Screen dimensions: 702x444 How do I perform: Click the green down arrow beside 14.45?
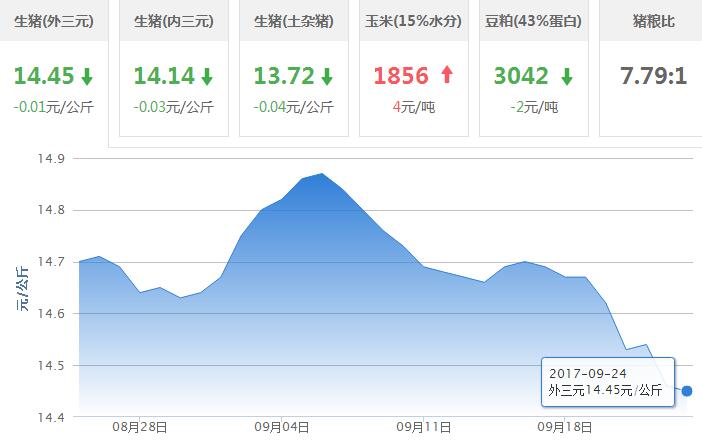point(88,76)
